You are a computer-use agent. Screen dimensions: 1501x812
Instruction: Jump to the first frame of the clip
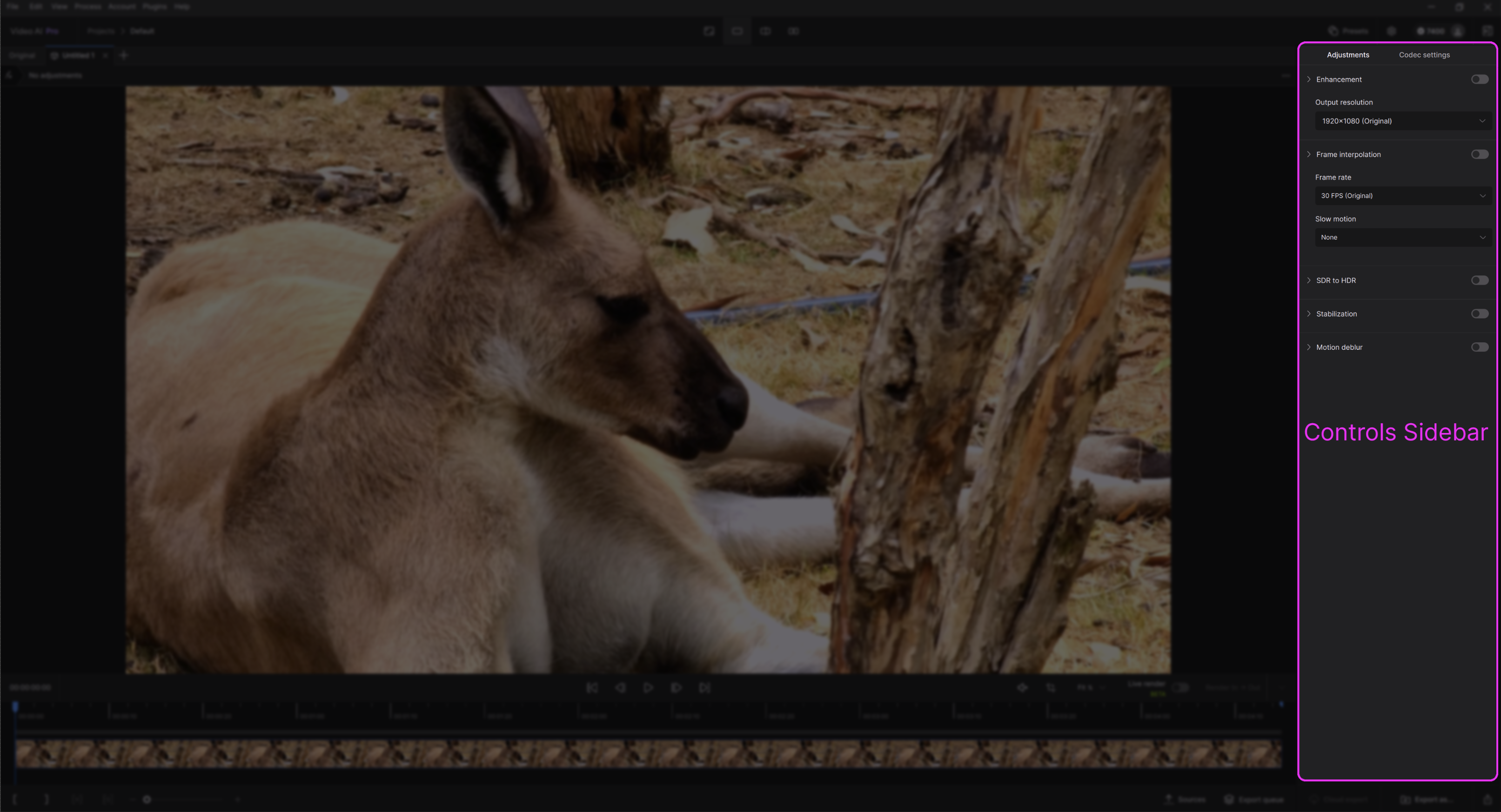[591, 688]
